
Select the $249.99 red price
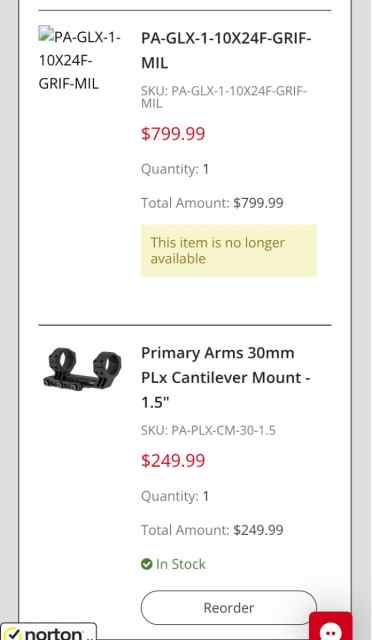pyautogui.click(x=173, y=460)
